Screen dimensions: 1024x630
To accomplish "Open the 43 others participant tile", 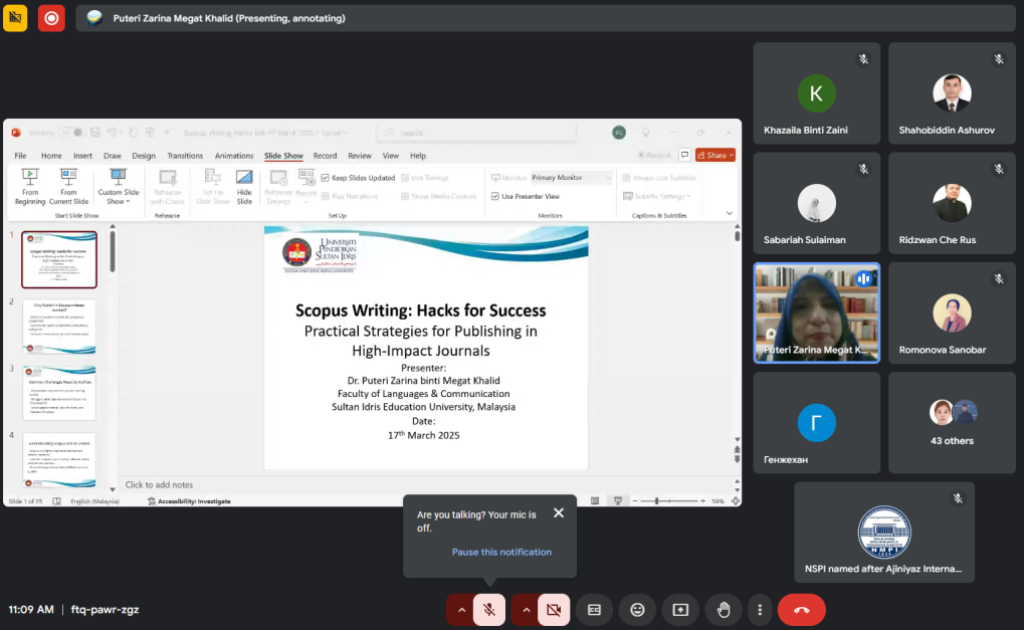I will tap(951, 422).
